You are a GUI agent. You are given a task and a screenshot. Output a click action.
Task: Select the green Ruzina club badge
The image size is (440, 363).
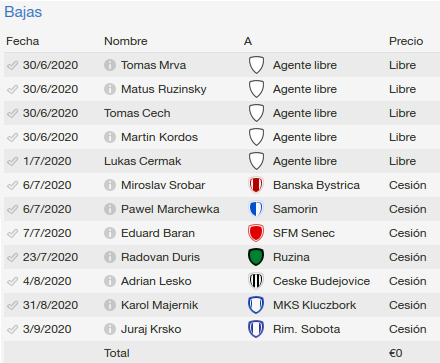[256, 257]
